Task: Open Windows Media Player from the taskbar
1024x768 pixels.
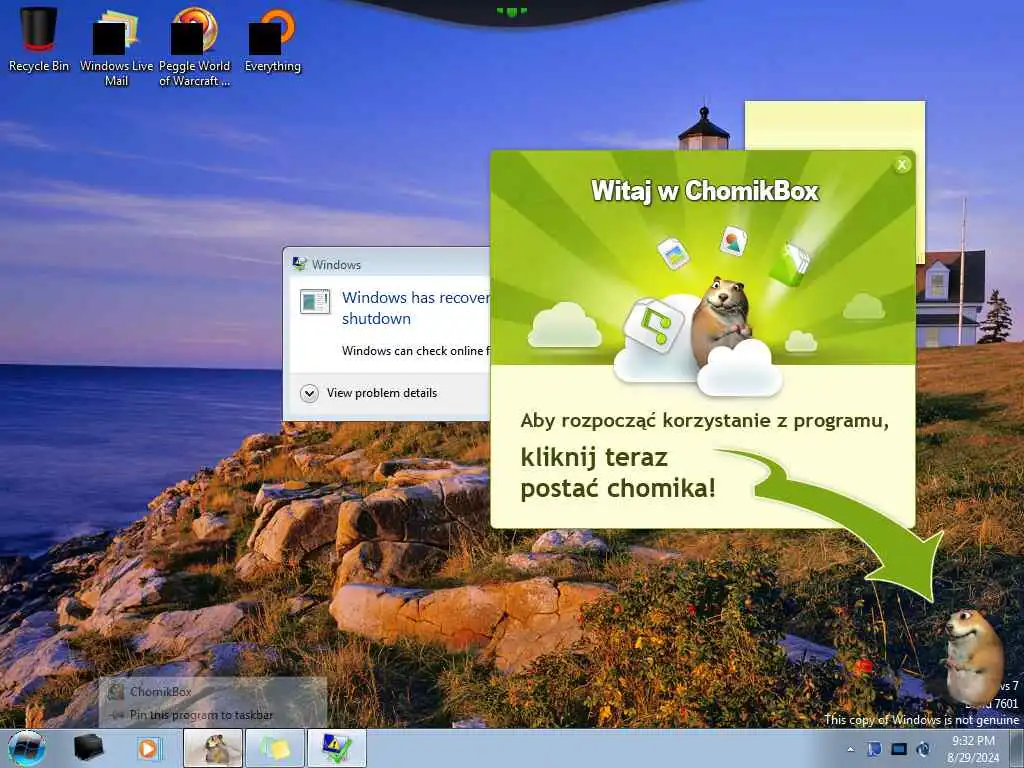Action: coord(148,748)
